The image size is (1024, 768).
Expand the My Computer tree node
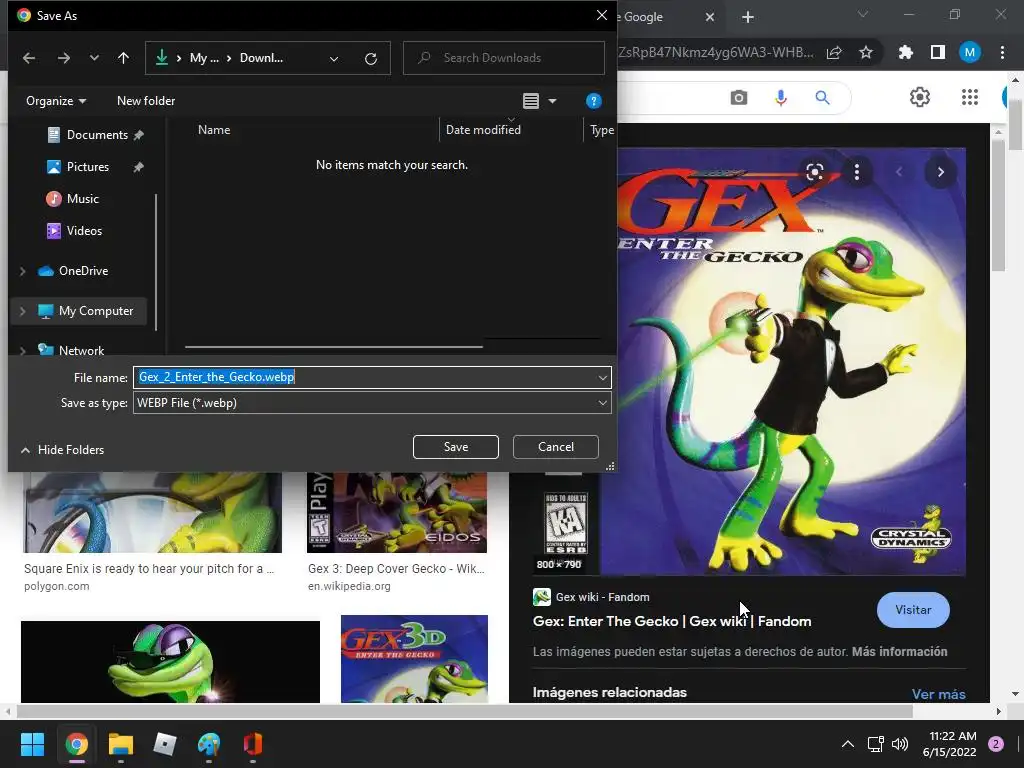(23, 312)
